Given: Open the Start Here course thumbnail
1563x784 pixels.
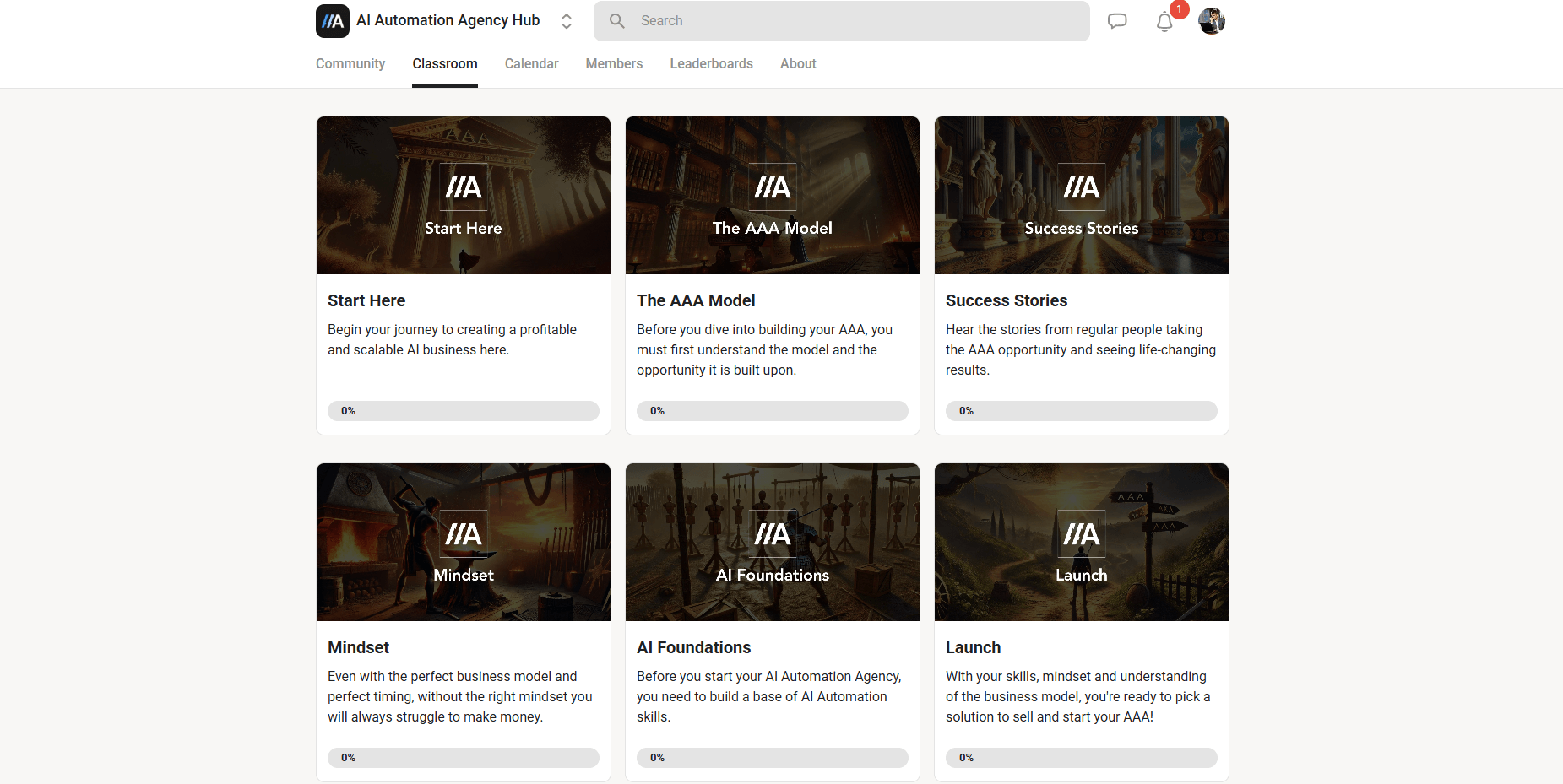Looking at the screenshot, I should (x=463, y=195).
